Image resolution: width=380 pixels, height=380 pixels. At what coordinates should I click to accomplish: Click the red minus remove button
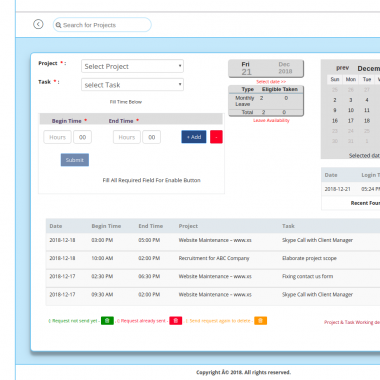click(216, 137)
